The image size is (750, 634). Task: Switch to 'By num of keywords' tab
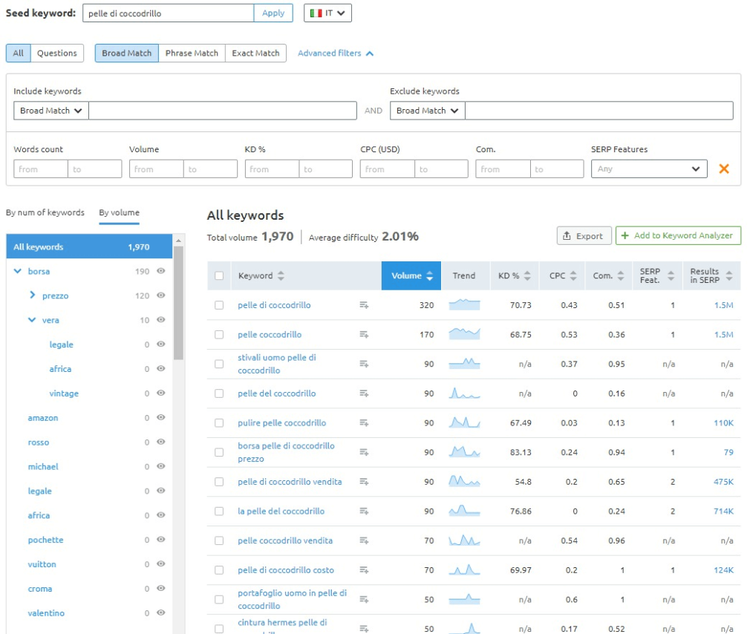coord(45,212)
